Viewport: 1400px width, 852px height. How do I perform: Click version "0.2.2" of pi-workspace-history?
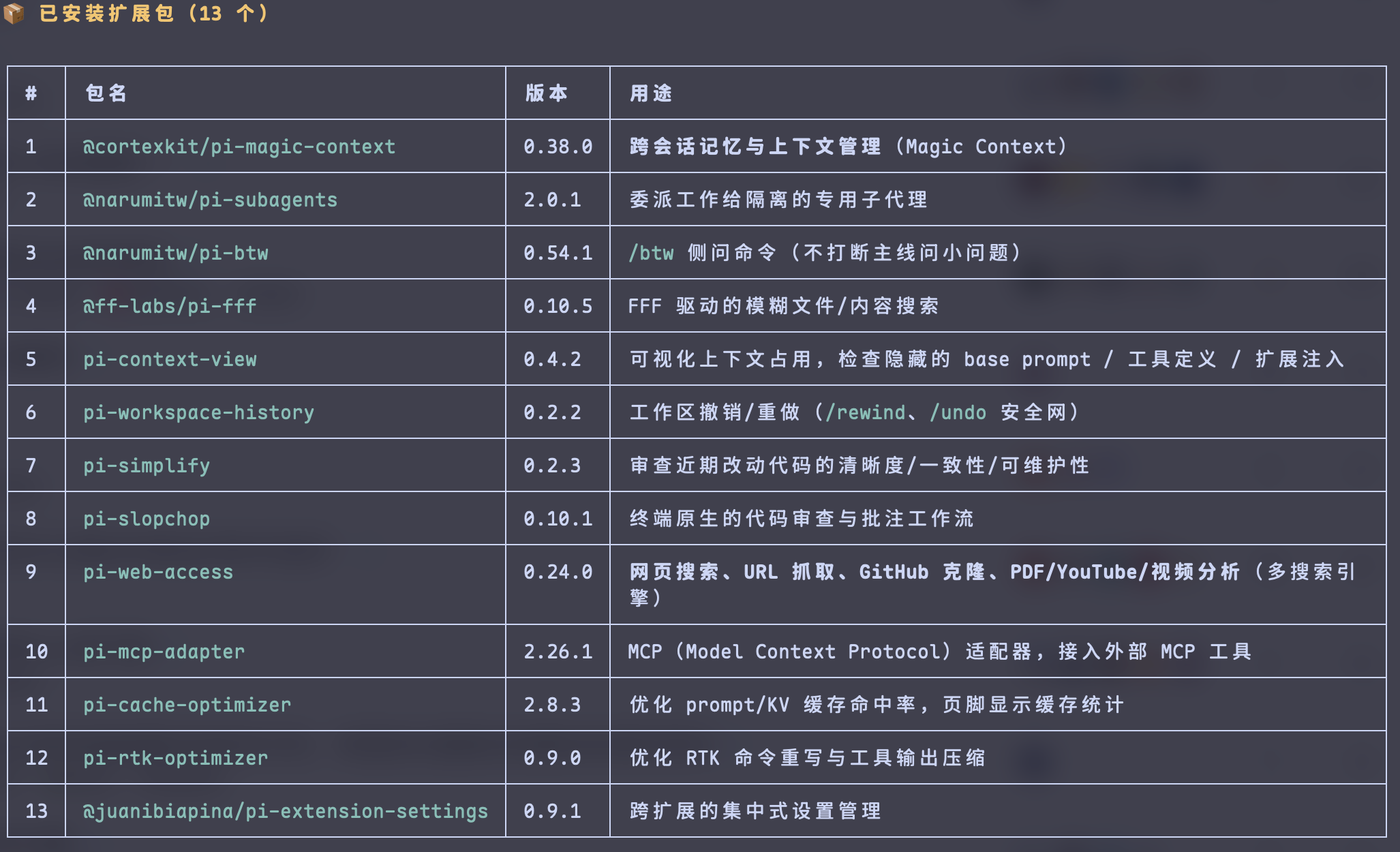pos(552,412)
